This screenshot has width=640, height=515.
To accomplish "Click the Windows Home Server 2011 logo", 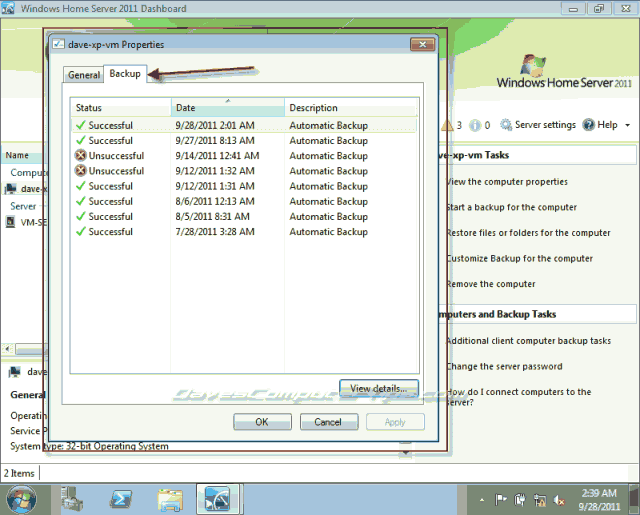I will pos(564,72).
